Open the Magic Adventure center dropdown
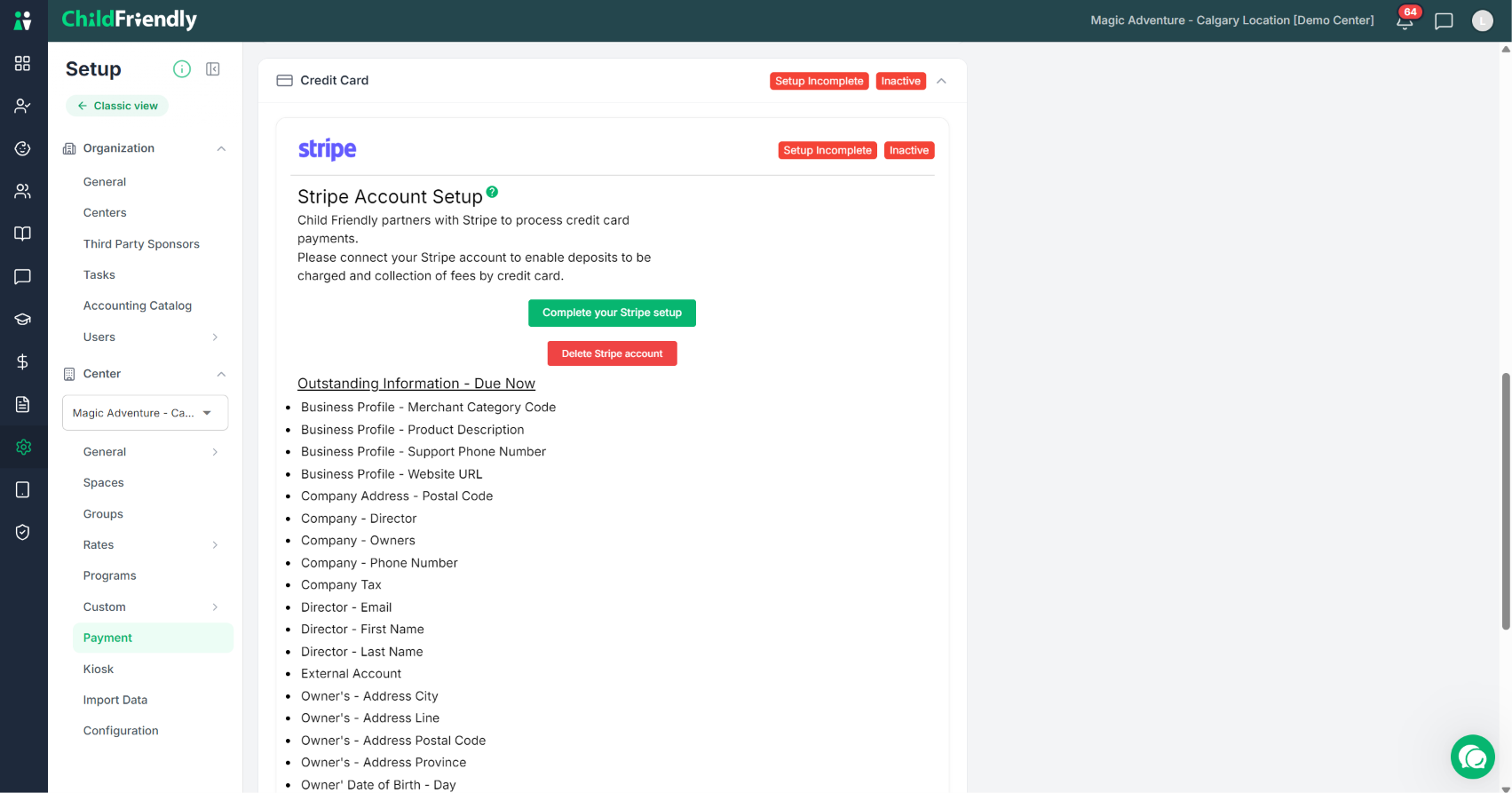The height and width of the screenshot is (793, 1512). coord(146,413)
